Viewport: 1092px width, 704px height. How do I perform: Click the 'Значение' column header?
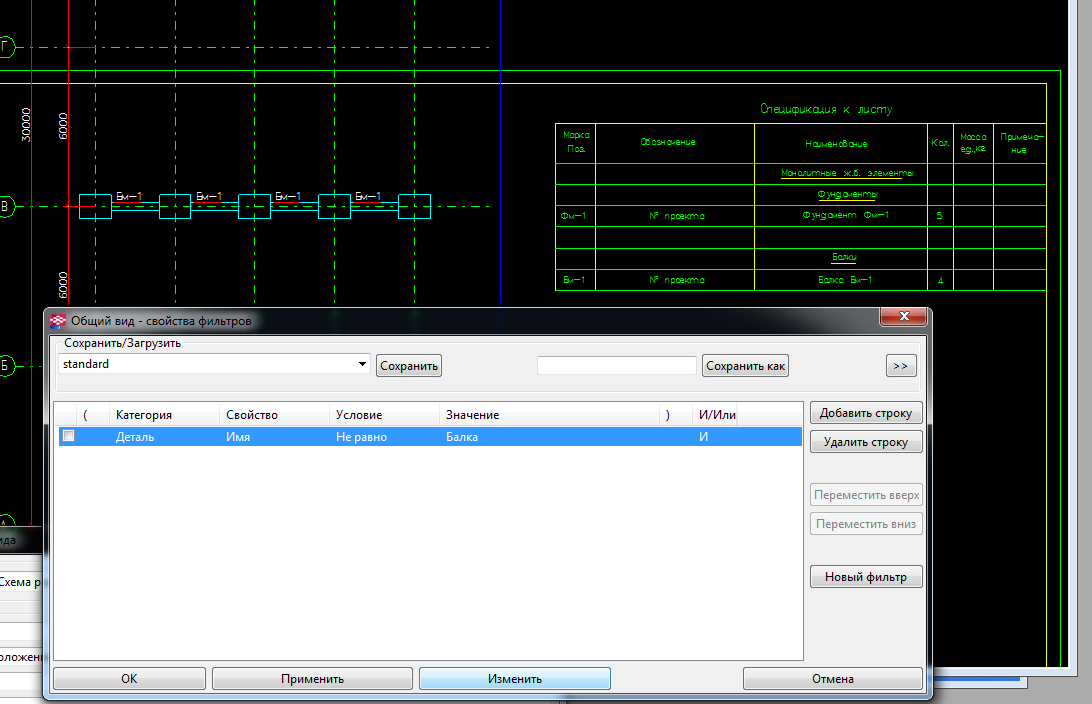(x=472, y=415)
